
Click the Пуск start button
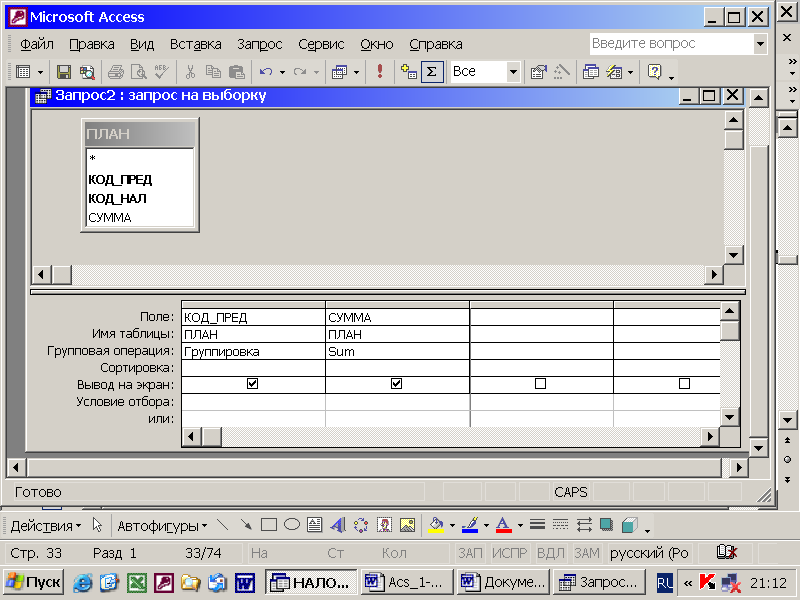(34, 582)
